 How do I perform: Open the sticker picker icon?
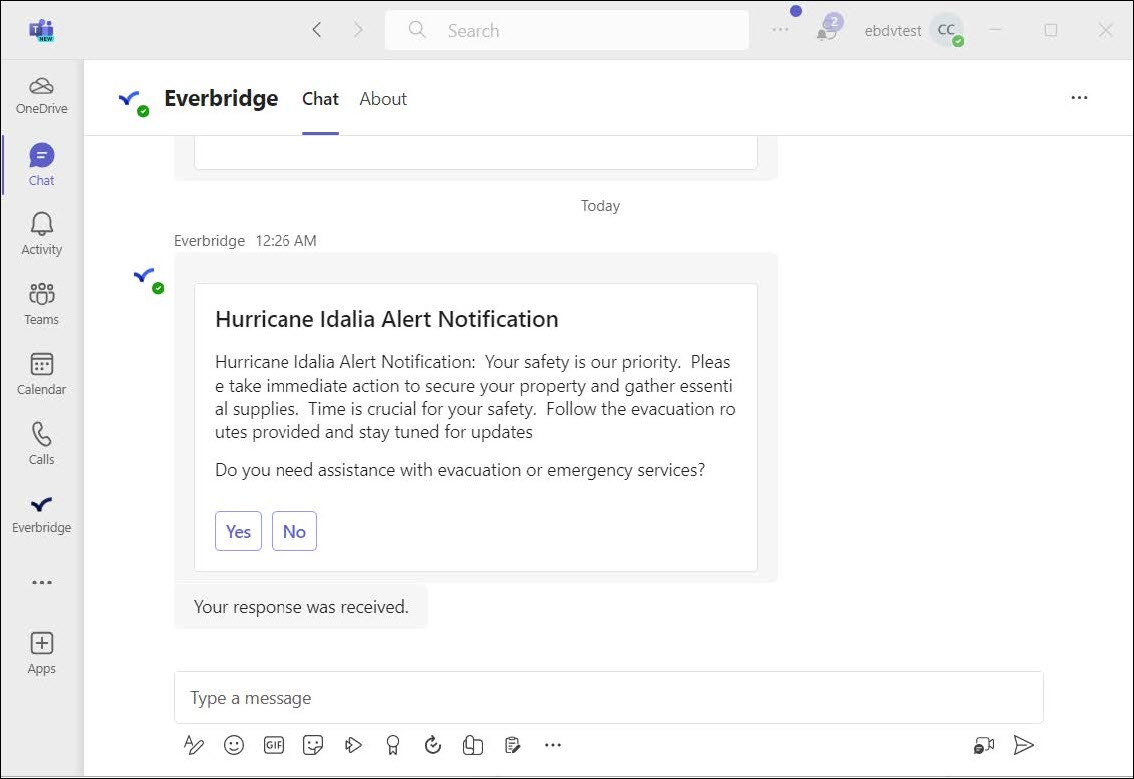[313, 745]
